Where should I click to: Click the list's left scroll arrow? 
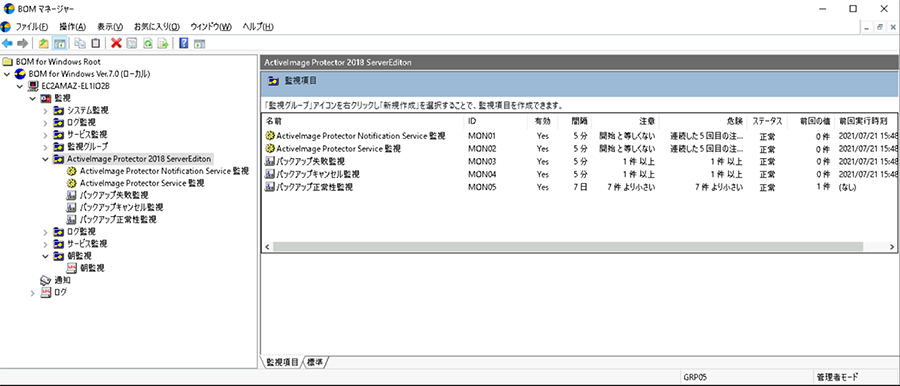(x=267, y=246)
